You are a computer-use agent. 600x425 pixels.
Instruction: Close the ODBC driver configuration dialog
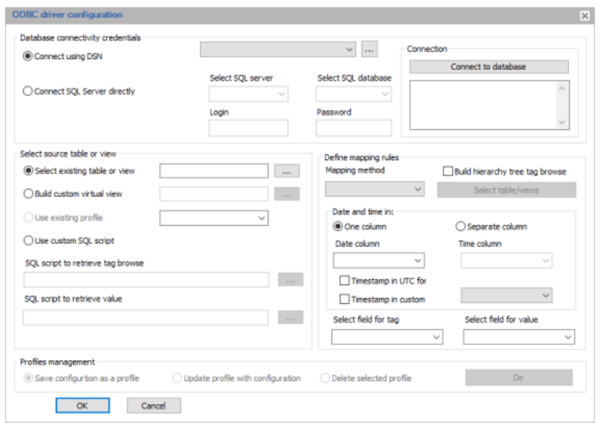click(584, 16)
